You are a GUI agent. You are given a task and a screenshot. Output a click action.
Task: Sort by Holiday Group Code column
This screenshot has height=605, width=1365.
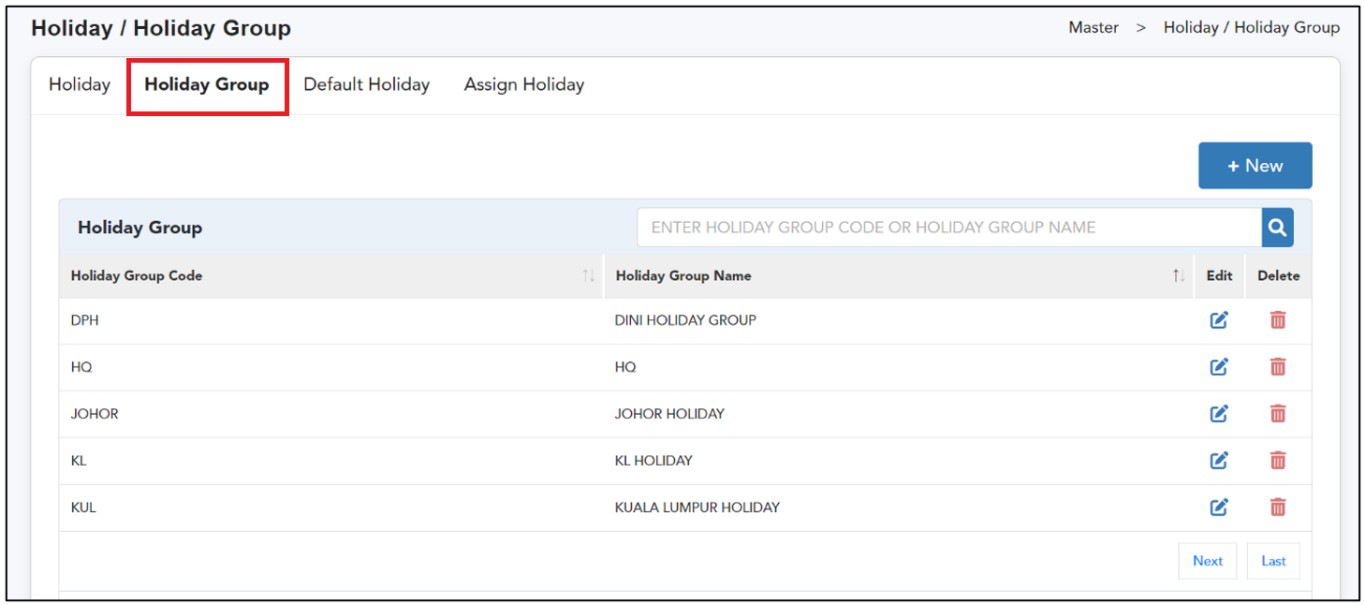tap(588, 276)
